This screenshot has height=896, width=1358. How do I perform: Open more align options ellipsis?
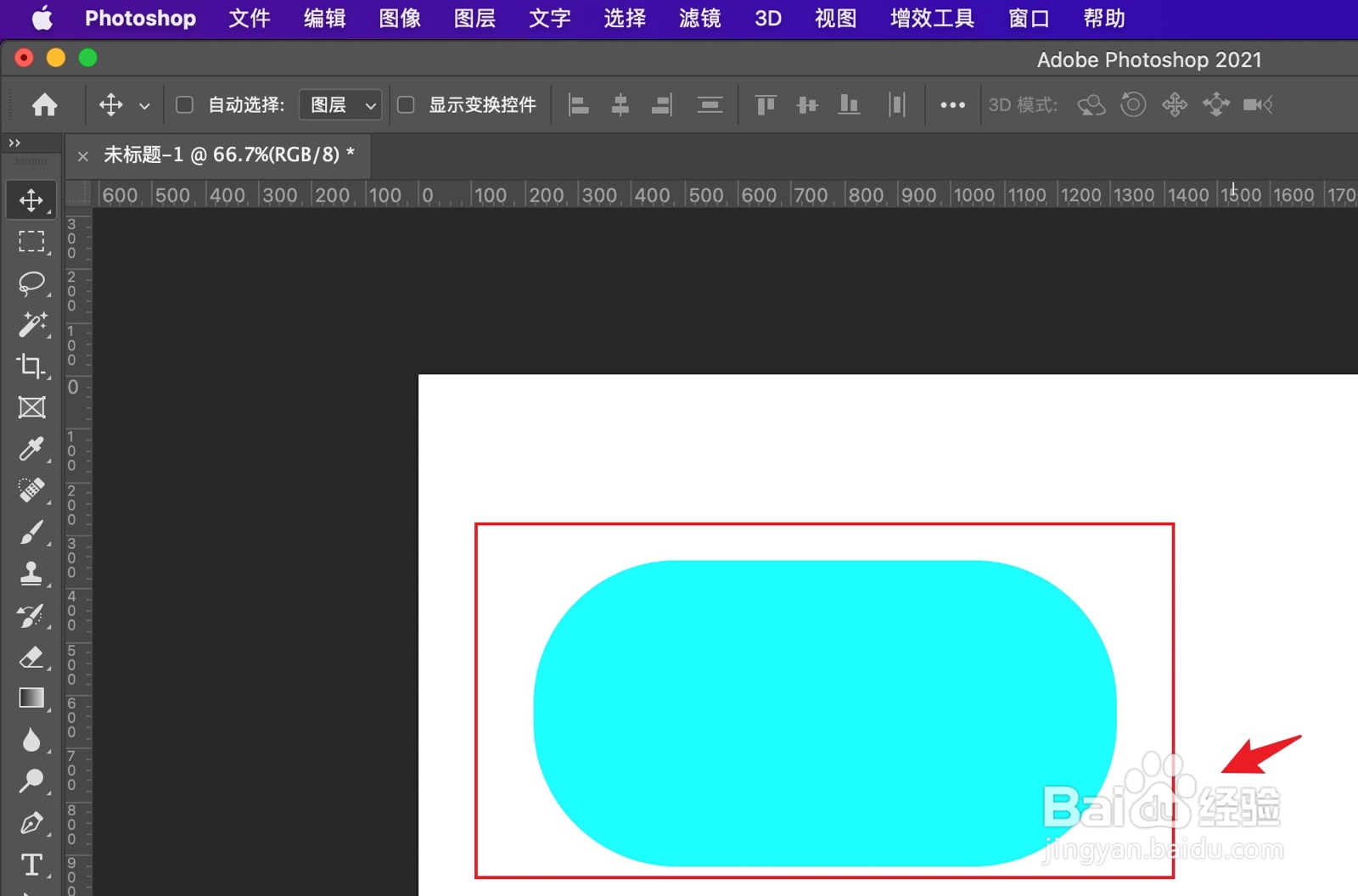(952, 104)
